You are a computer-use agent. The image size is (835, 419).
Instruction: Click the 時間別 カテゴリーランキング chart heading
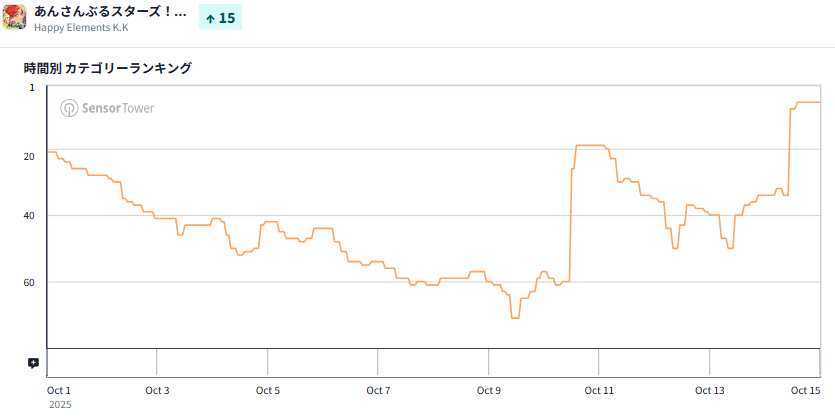coord(108,68)
